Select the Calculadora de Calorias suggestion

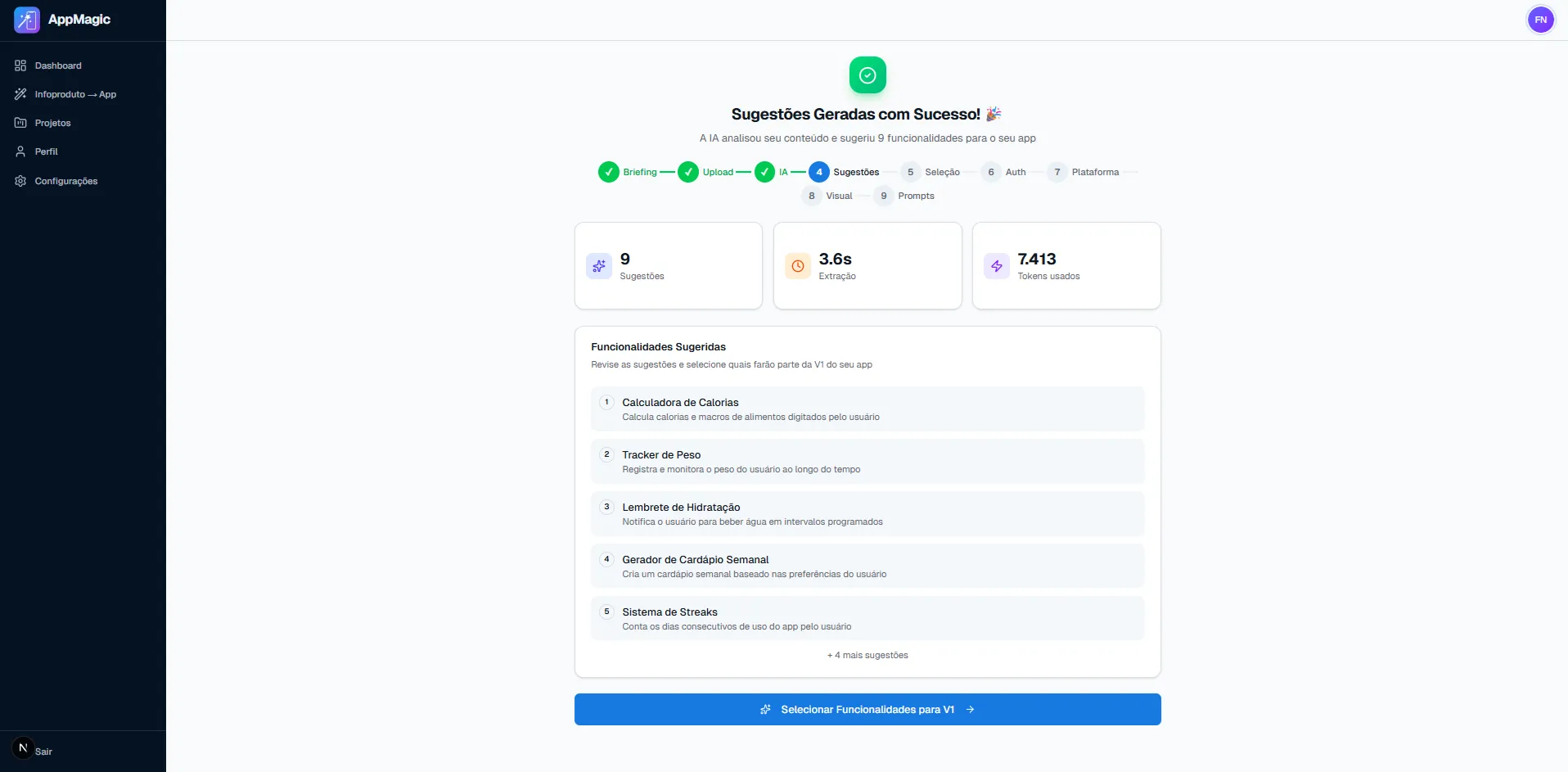pos(867,409)
